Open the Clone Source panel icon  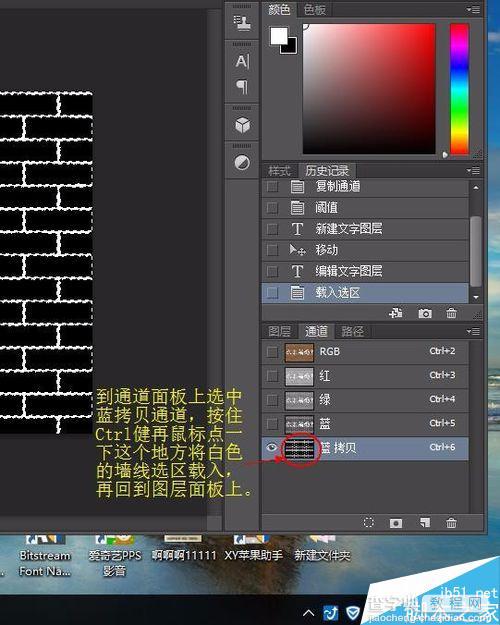[x=242, y=22]
